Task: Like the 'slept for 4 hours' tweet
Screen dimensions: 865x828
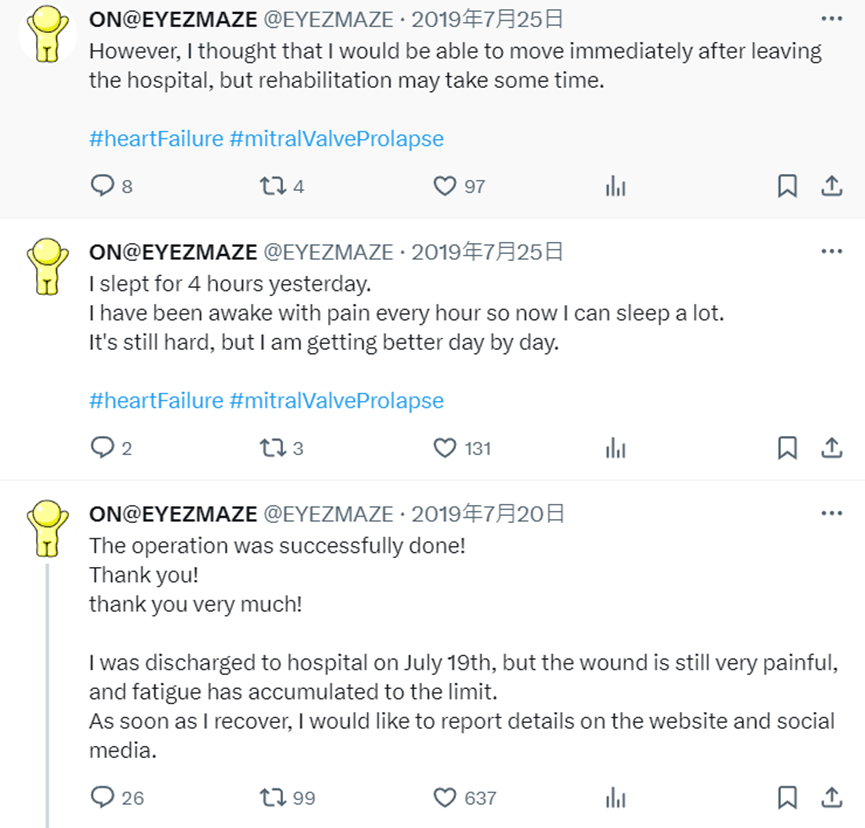Action: pos(445,448)
